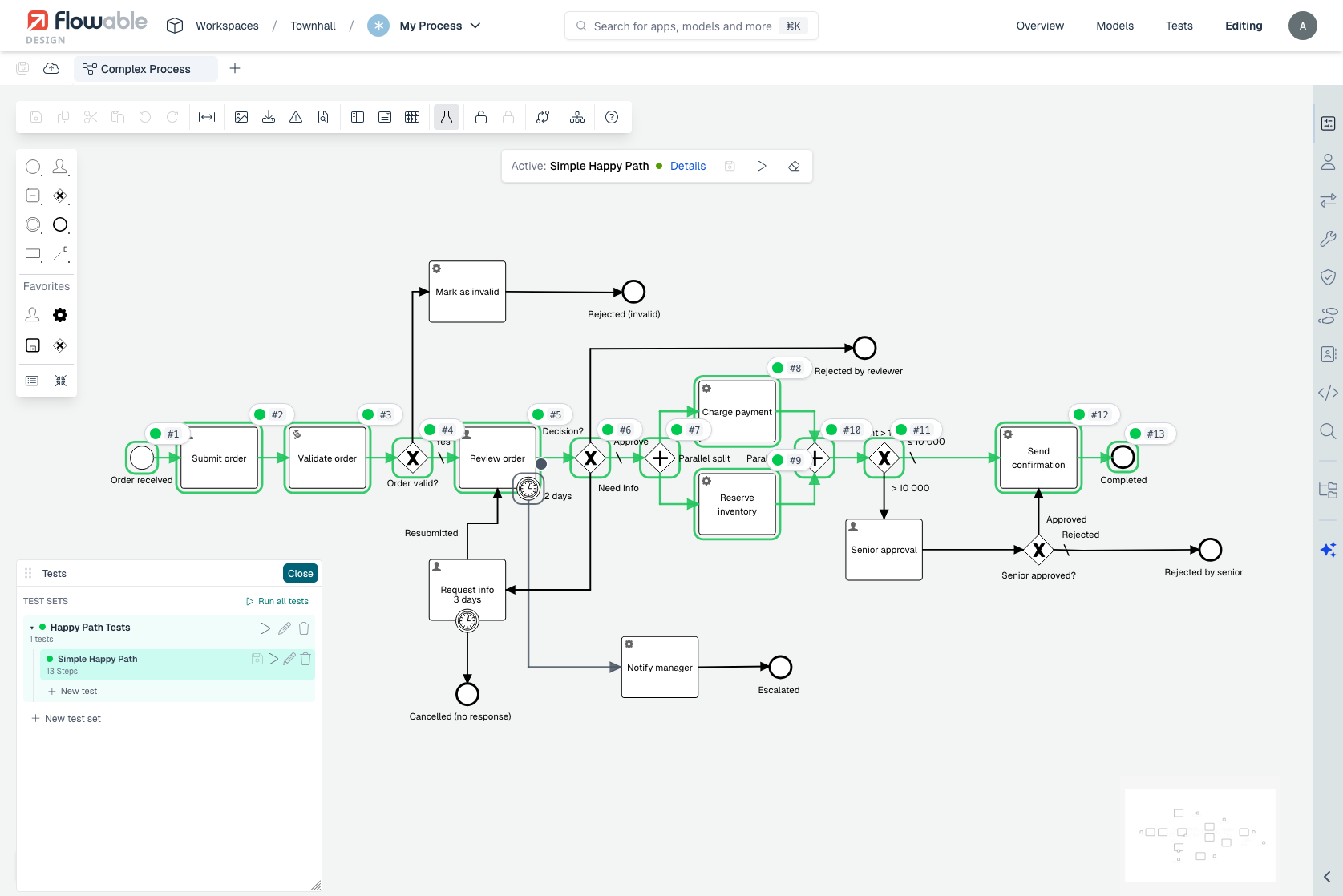The width and height of the screenshot is (1343, 896).
Task: Click the connection routing icon in toolbar
Action: click(543, 117)
